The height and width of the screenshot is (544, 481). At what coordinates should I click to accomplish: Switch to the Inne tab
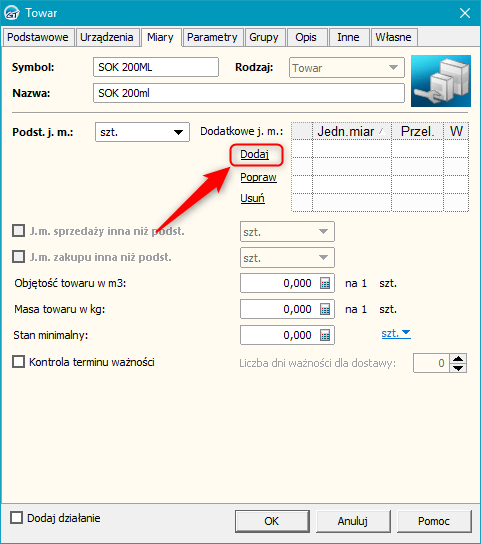[348, 37]
